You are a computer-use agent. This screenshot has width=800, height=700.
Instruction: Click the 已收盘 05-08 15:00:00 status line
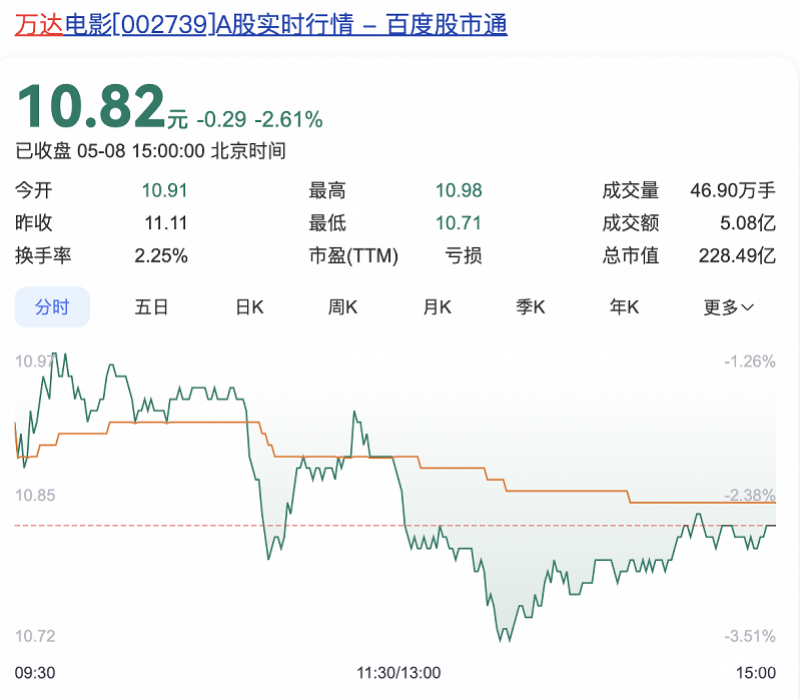coord(151,151)
